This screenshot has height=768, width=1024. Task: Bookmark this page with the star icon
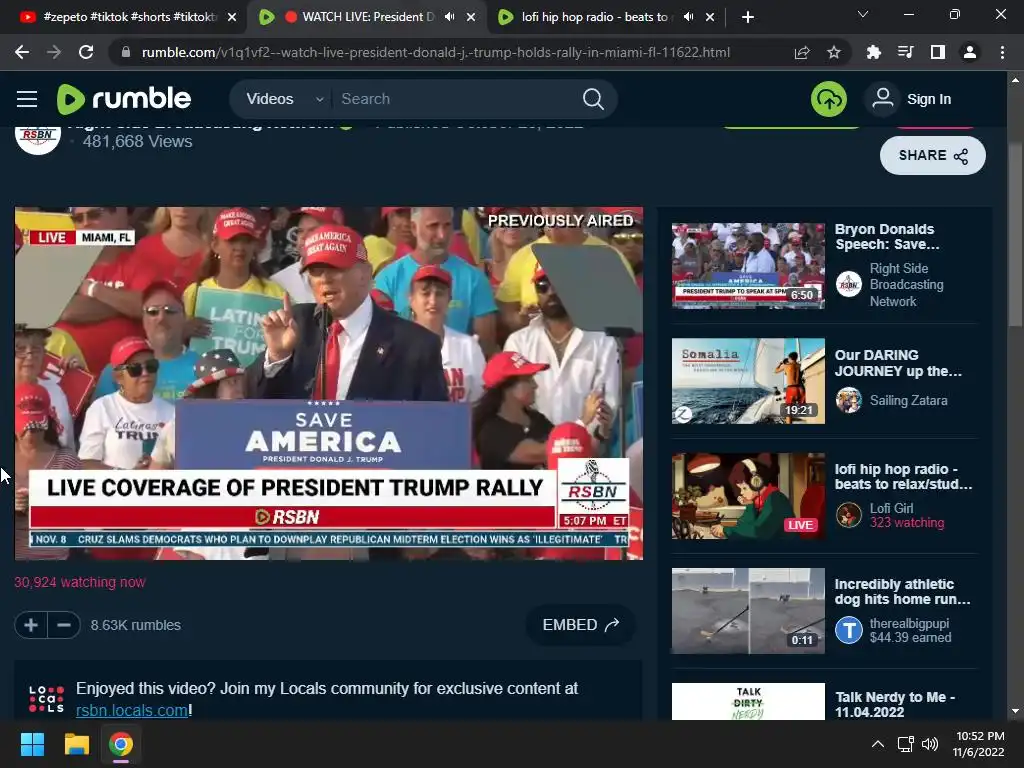833,52
